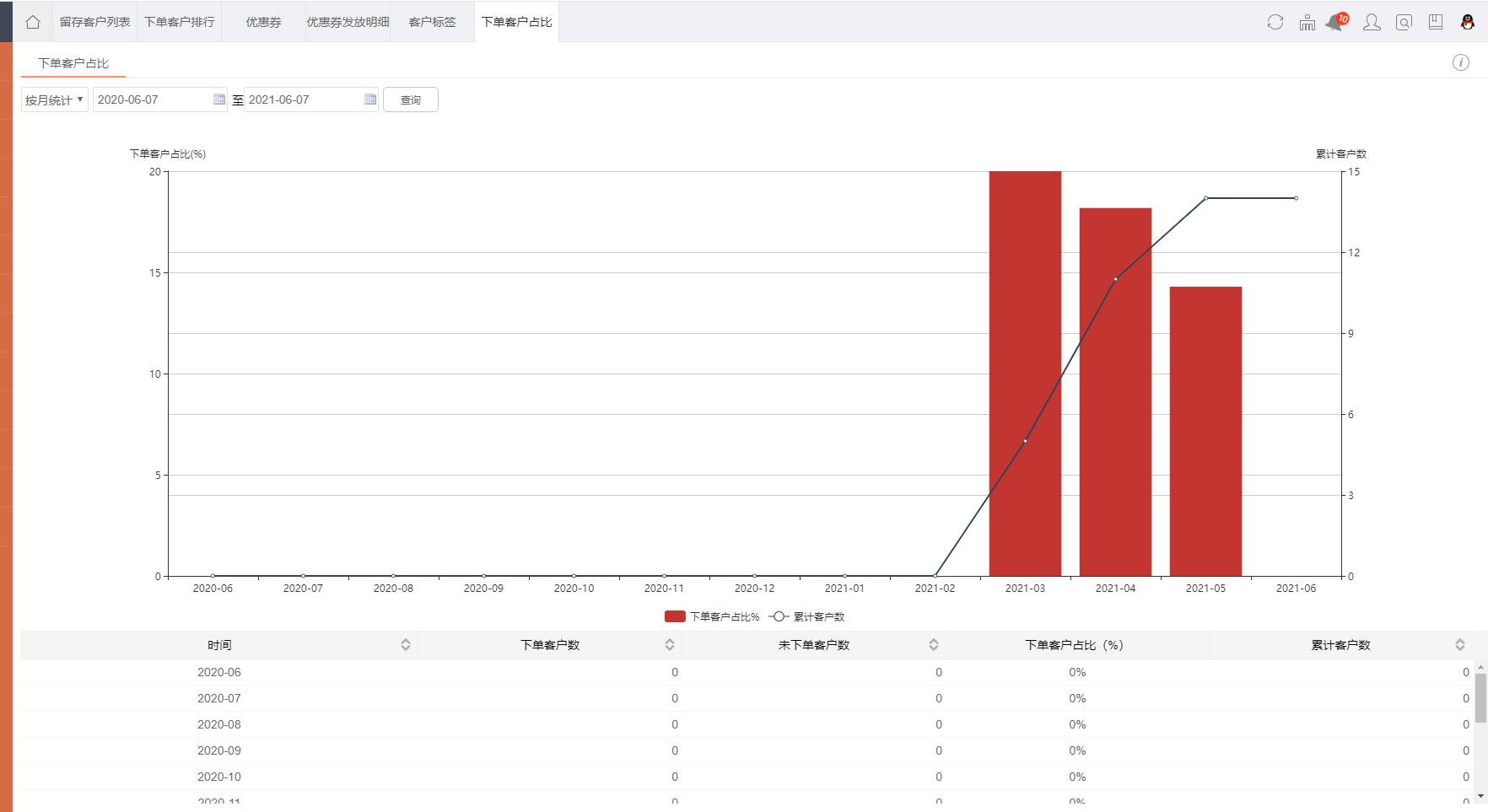Click the end date 2021-06-07 field
The image size is (1488, 812).
tap(302, 99)
